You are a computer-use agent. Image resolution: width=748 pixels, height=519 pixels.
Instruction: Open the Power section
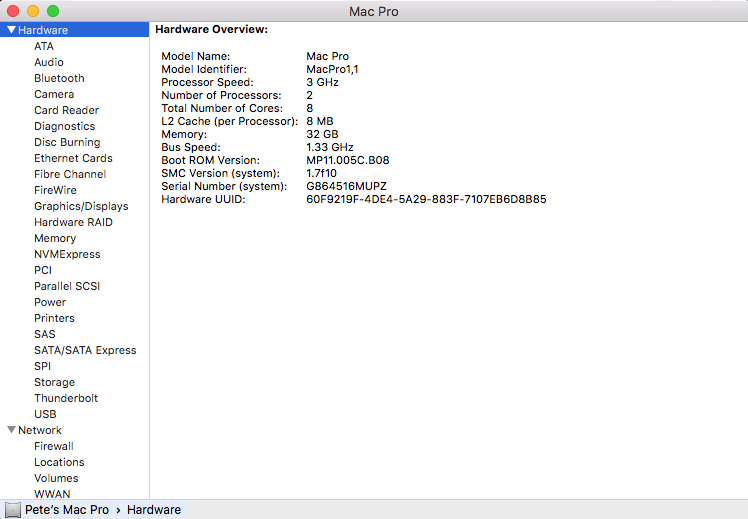tap(50, 302)
